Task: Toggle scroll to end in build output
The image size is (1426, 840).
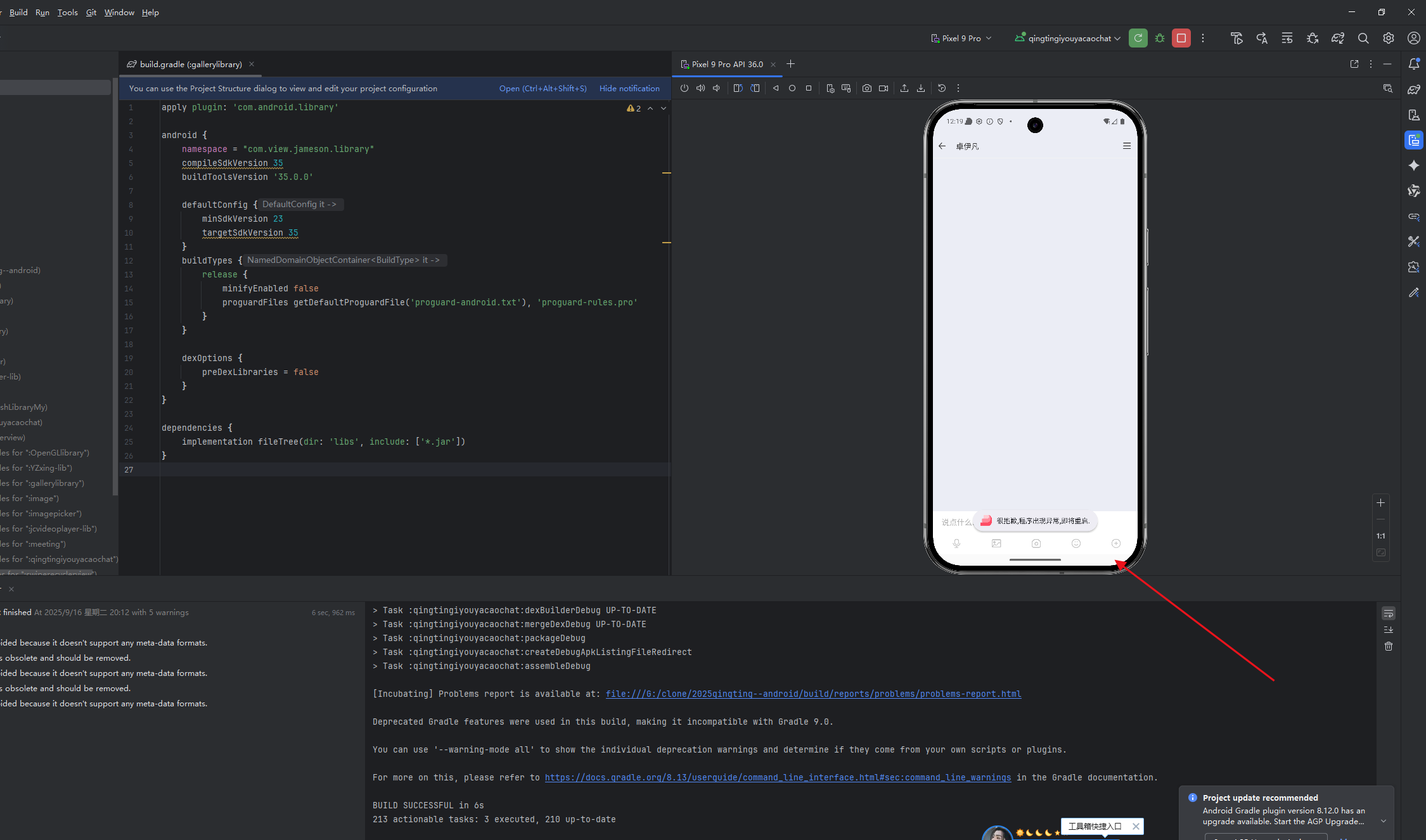Action: 1389,630
